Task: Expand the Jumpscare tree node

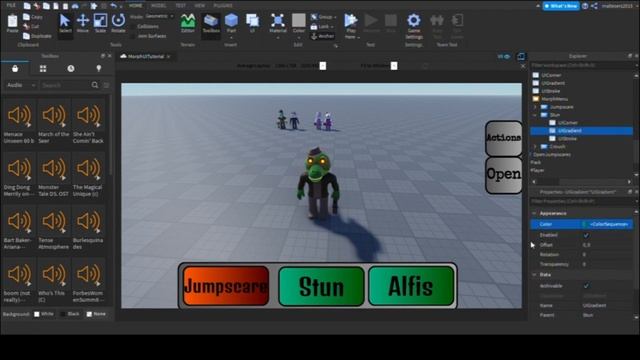Action: point(536,107)
